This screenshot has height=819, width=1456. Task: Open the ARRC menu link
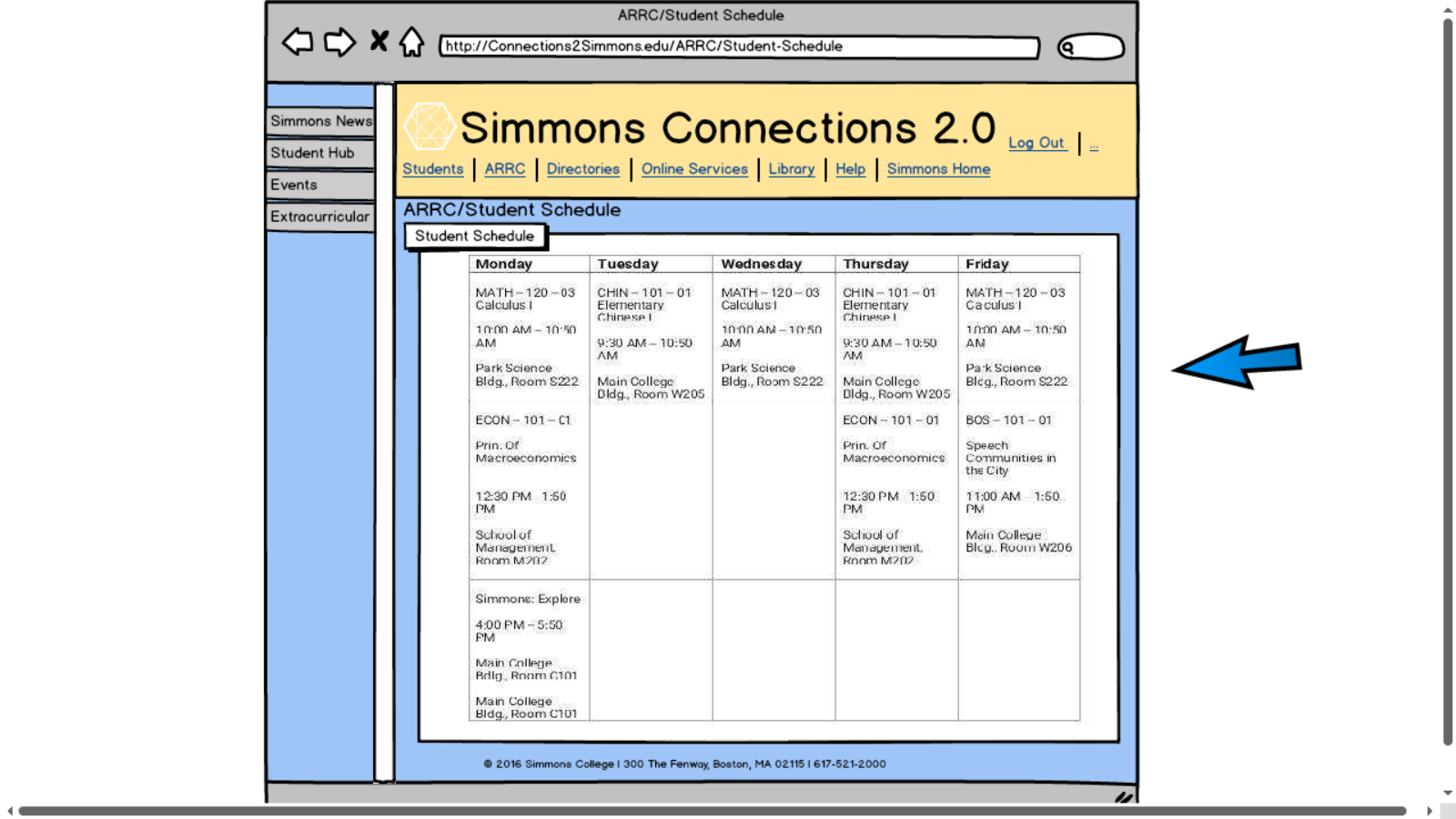coord(505,169)
